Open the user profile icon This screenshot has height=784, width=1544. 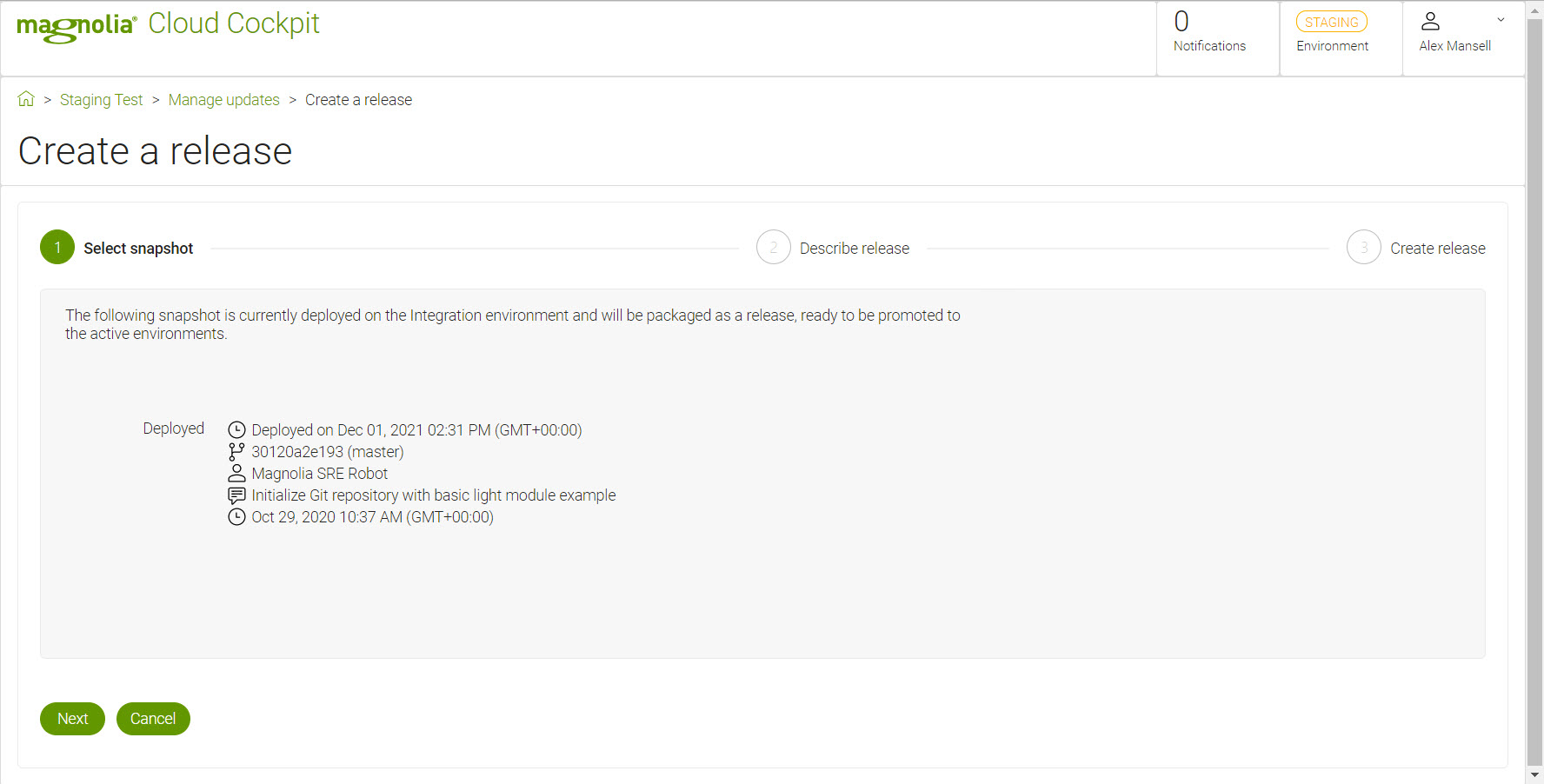[x=1430, y=21]
